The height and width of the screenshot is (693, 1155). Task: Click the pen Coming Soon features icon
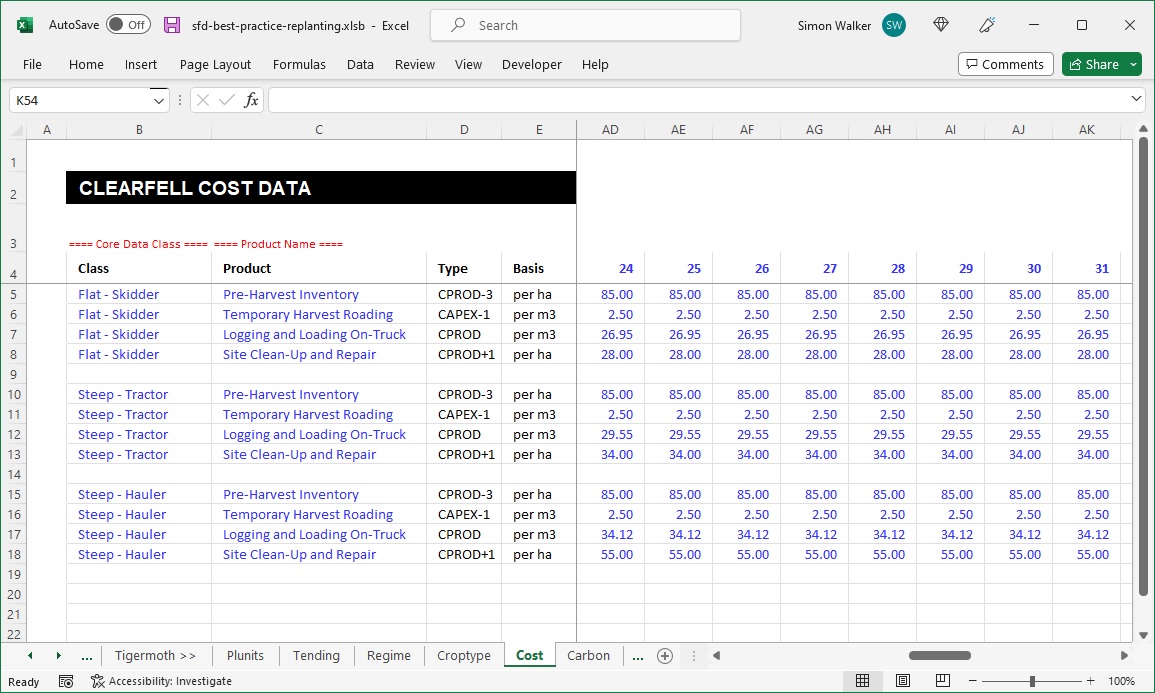[x=987, y=25]
